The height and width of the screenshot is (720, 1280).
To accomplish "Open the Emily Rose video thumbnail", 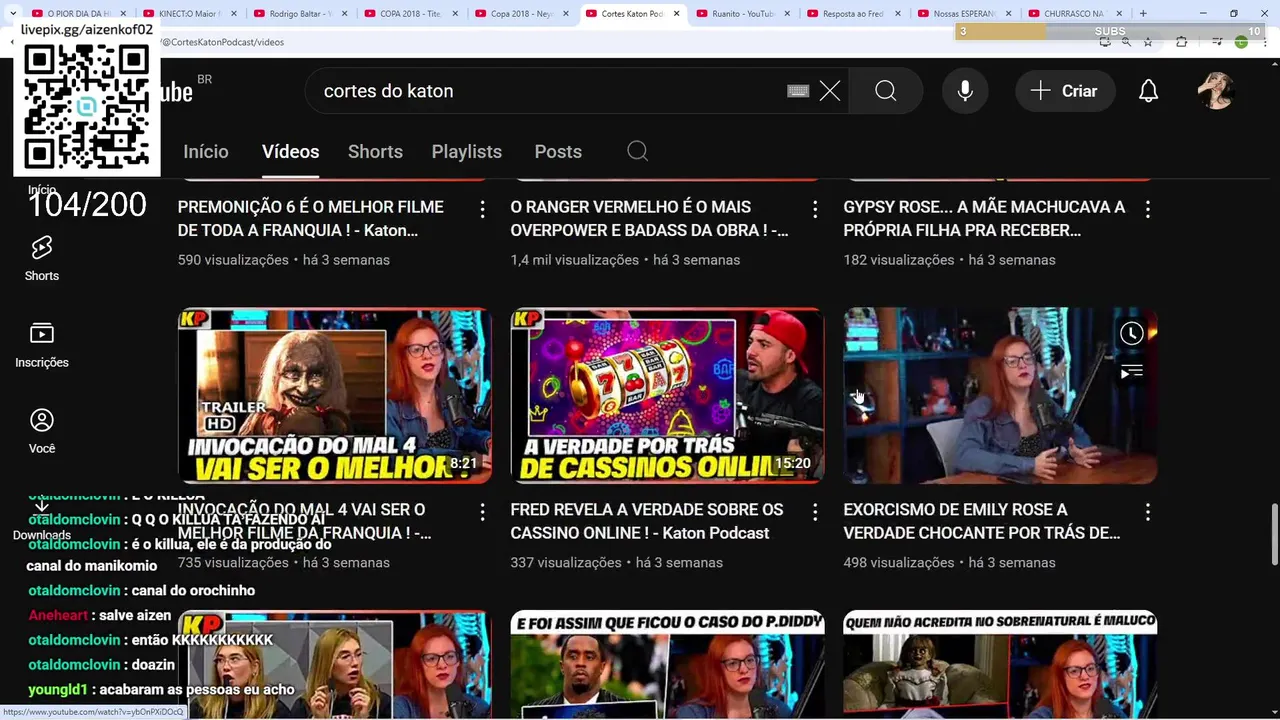I will tap(1001, 396).
